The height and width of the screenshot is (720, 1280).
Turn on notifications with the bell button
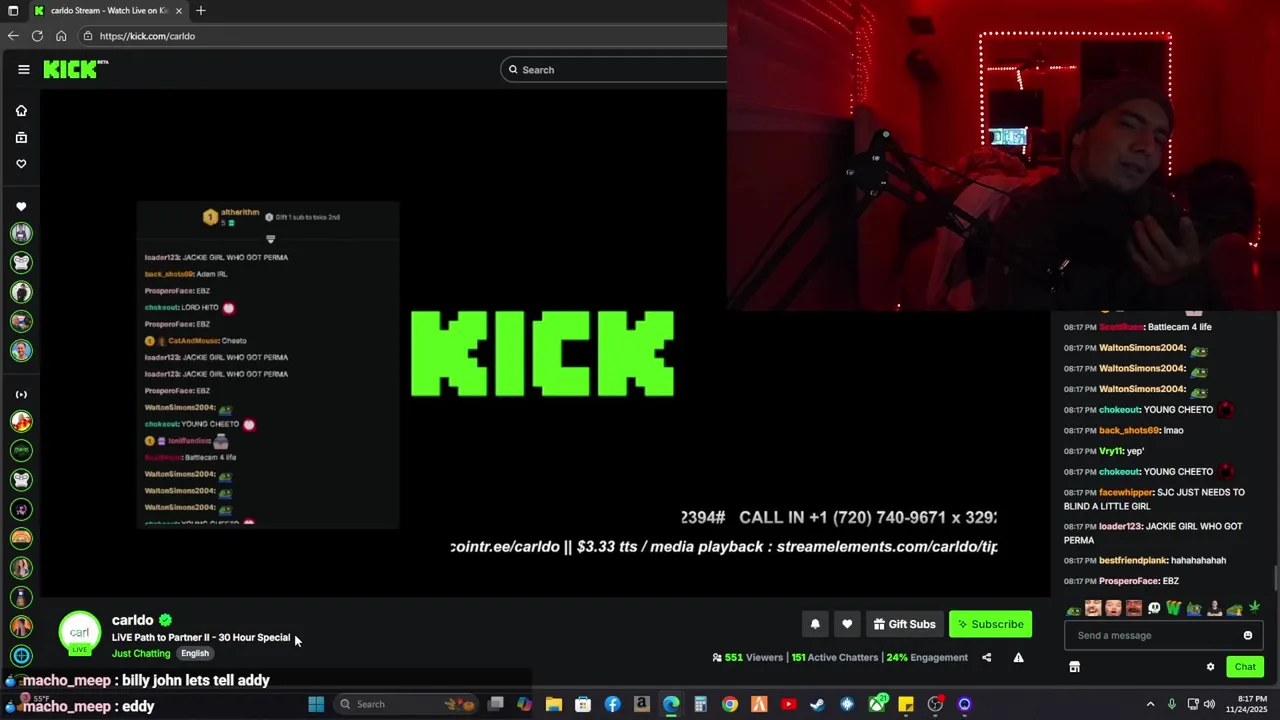point(815,624)
